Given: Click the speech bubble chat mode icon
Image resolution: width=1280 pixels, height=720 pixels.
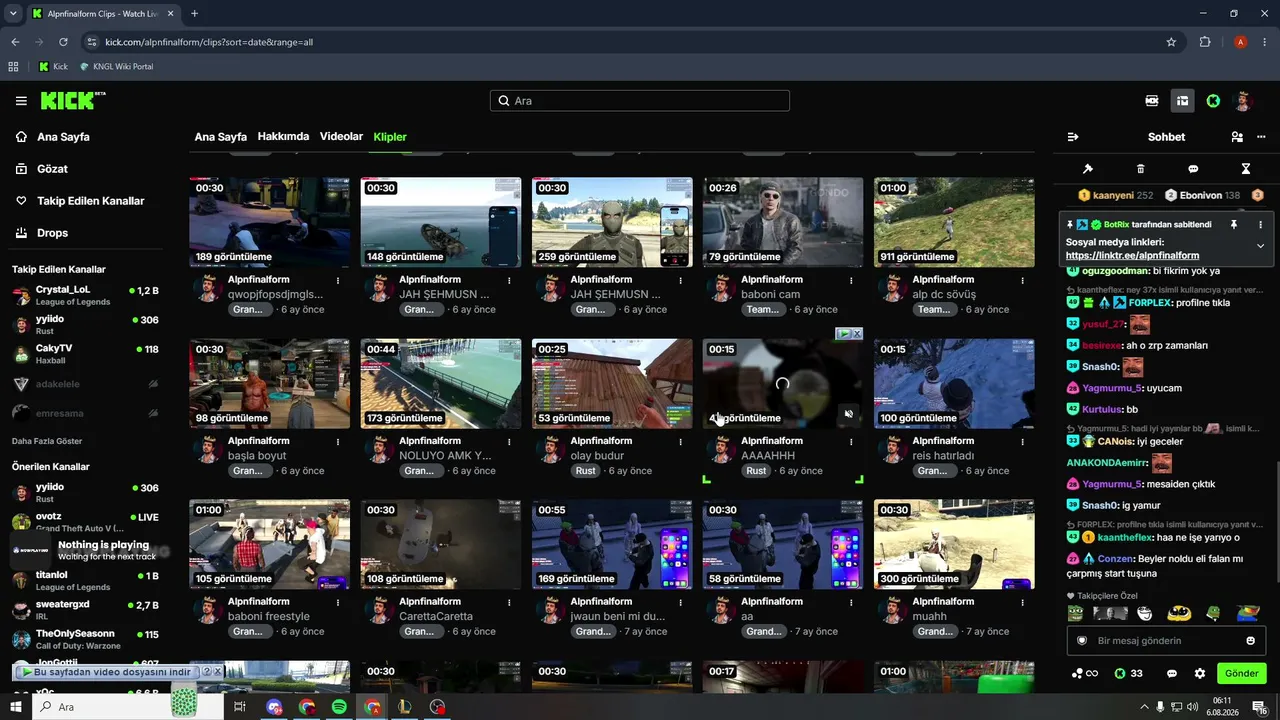Looking at the screenshot, I should tap(1193, 169).
